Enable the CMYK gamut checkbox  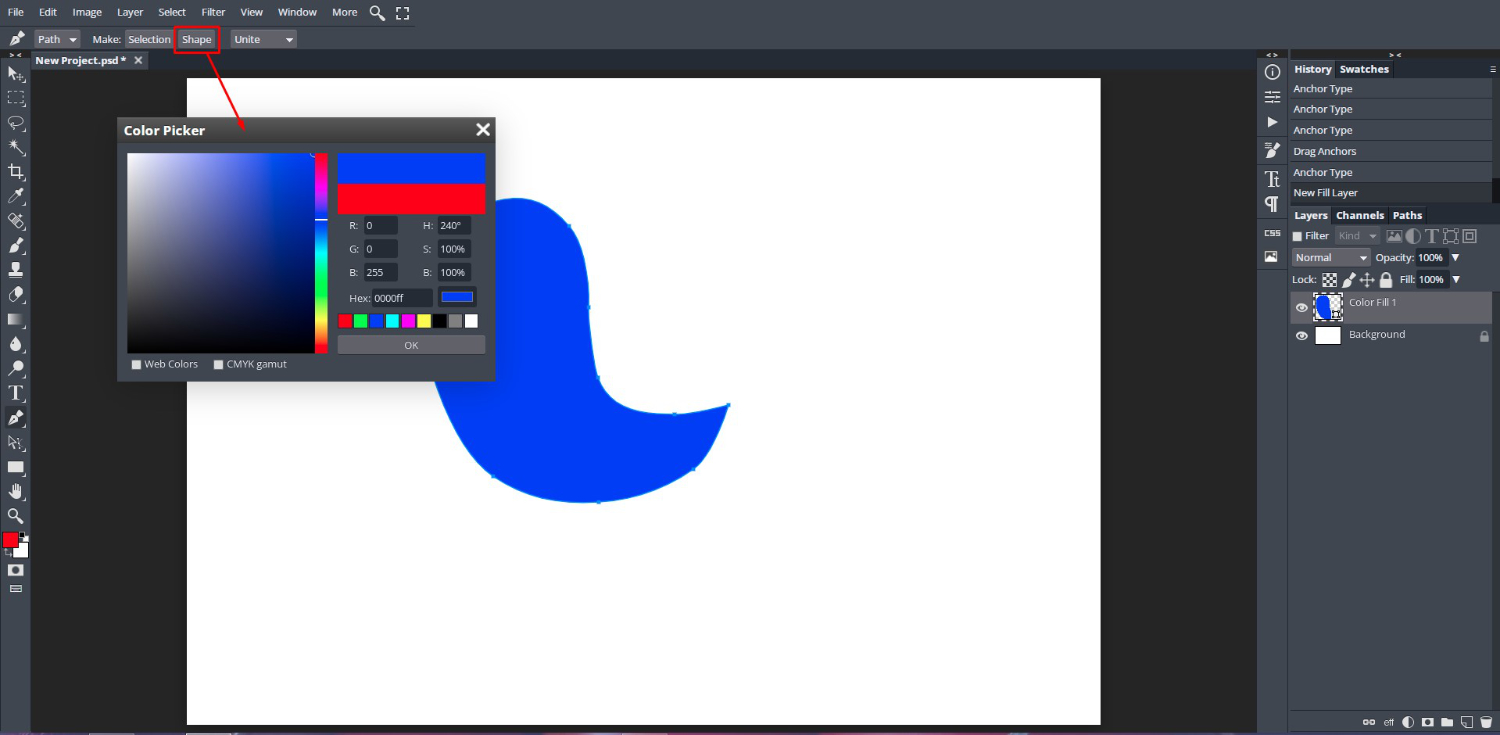[219, 365]
